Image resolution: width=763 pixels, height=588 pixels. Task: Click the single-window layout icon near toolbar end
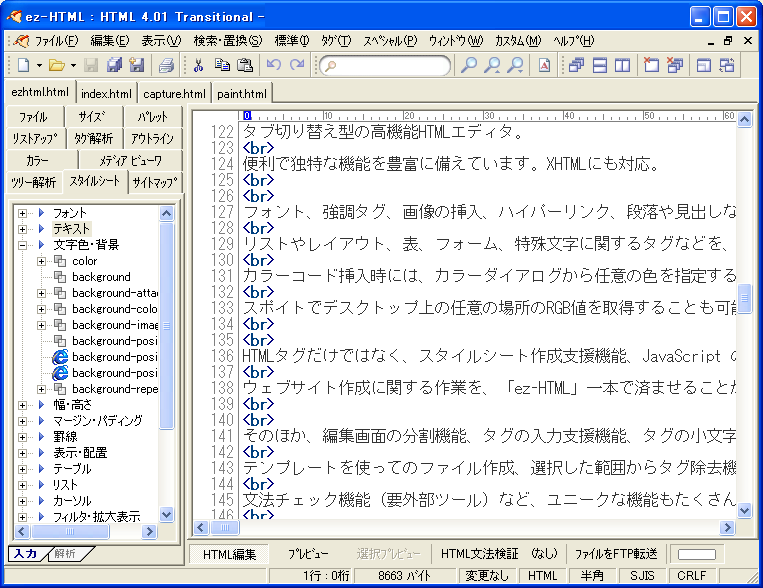click(704, 65)
